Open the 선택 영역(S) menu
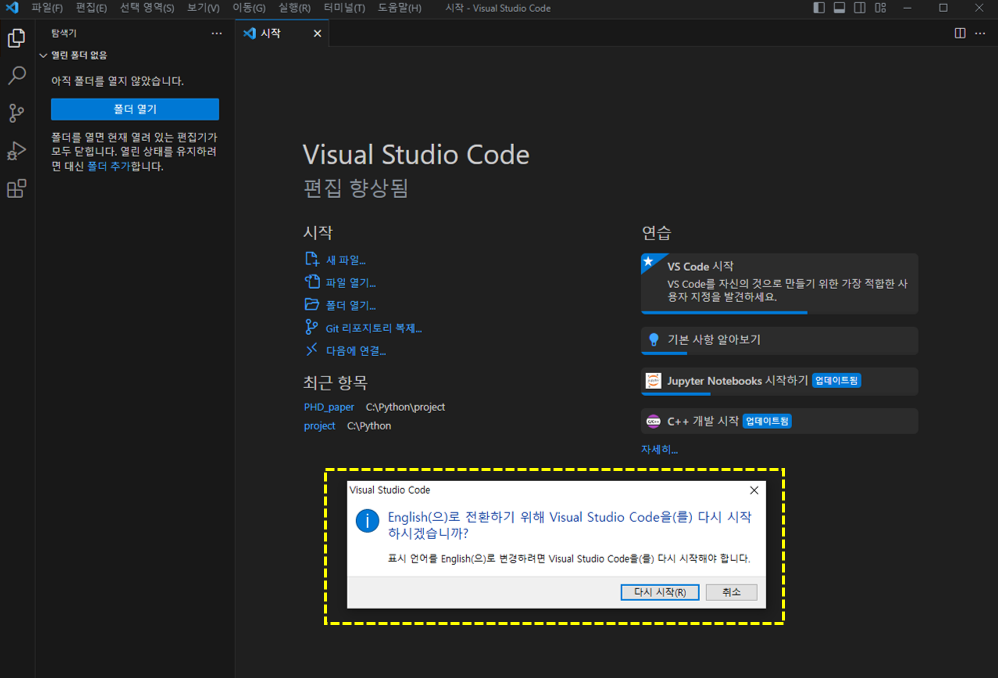Viewport: 998px width, 678px height. point(147,8)
